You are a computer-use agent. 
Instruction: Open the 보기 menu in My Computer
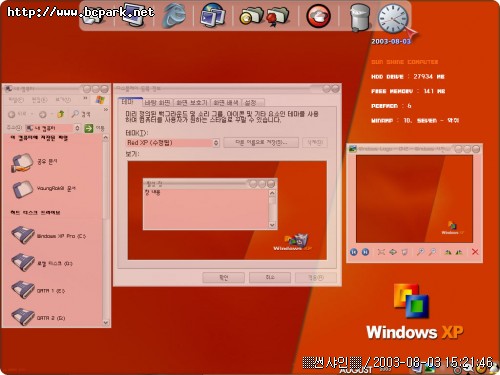tap(63, 100)
